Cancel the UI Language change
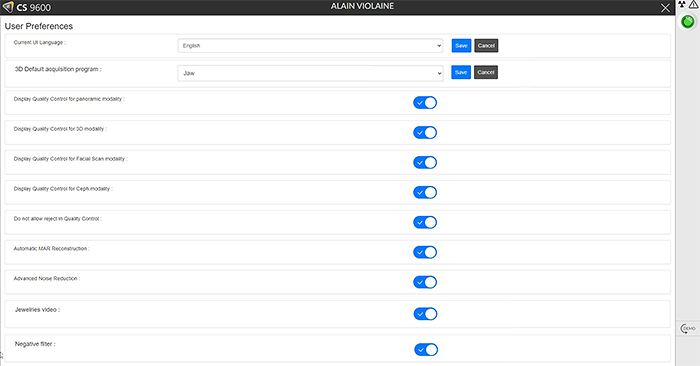This screenshot has width=700, height=366. pos(486,46)
